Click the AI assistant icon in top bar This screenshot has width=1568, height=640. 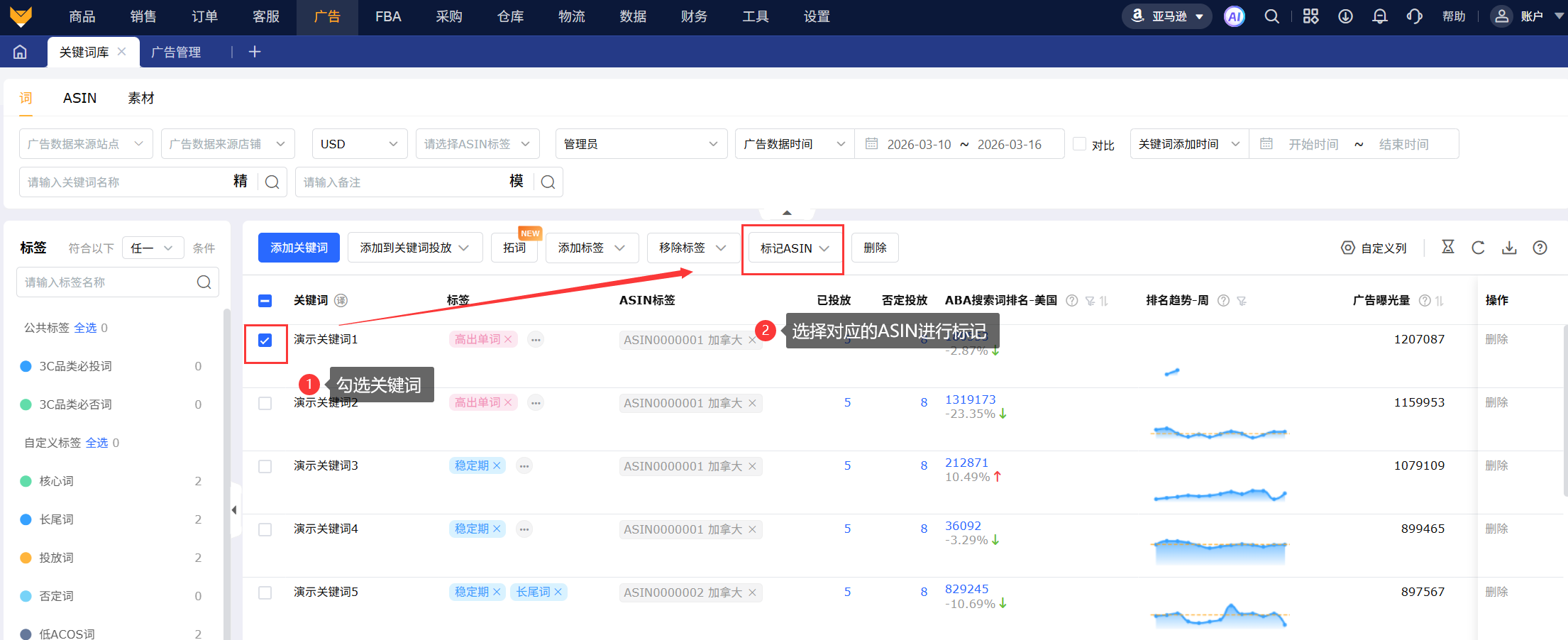pyautogui.click(x=1234, y=16)
